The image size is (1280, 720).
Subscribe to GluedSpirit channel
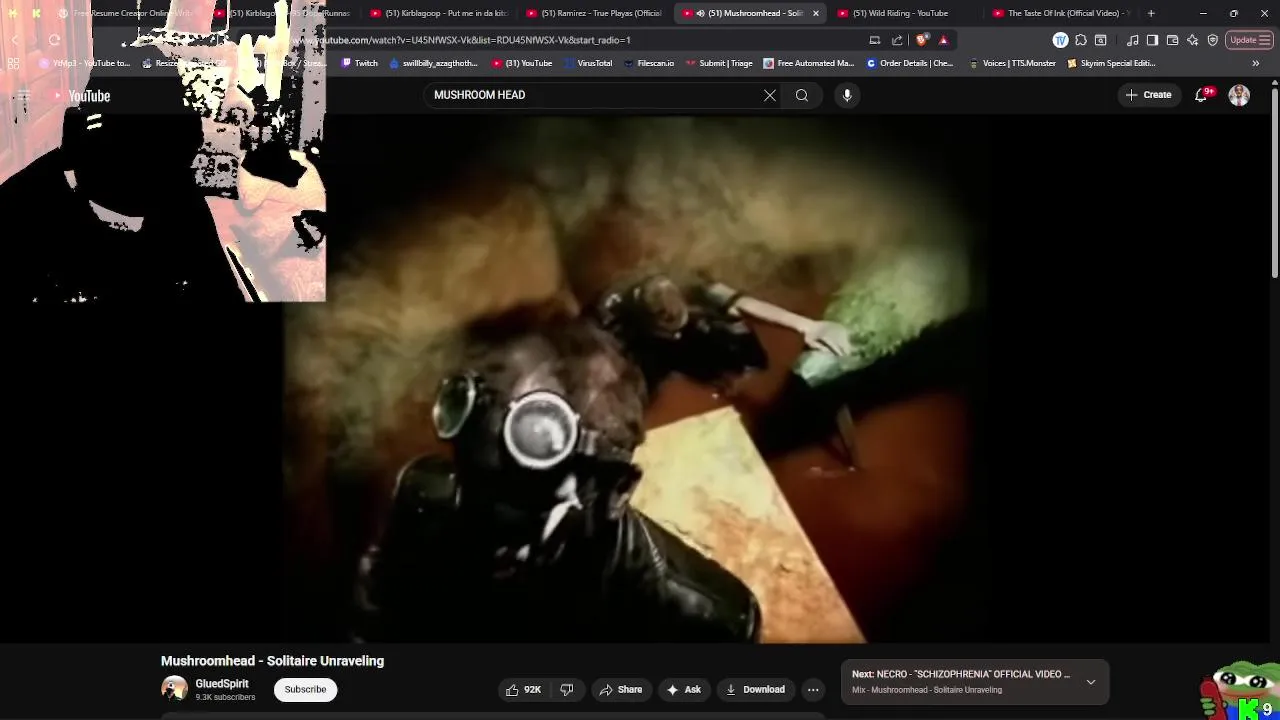tap(305, 689)
